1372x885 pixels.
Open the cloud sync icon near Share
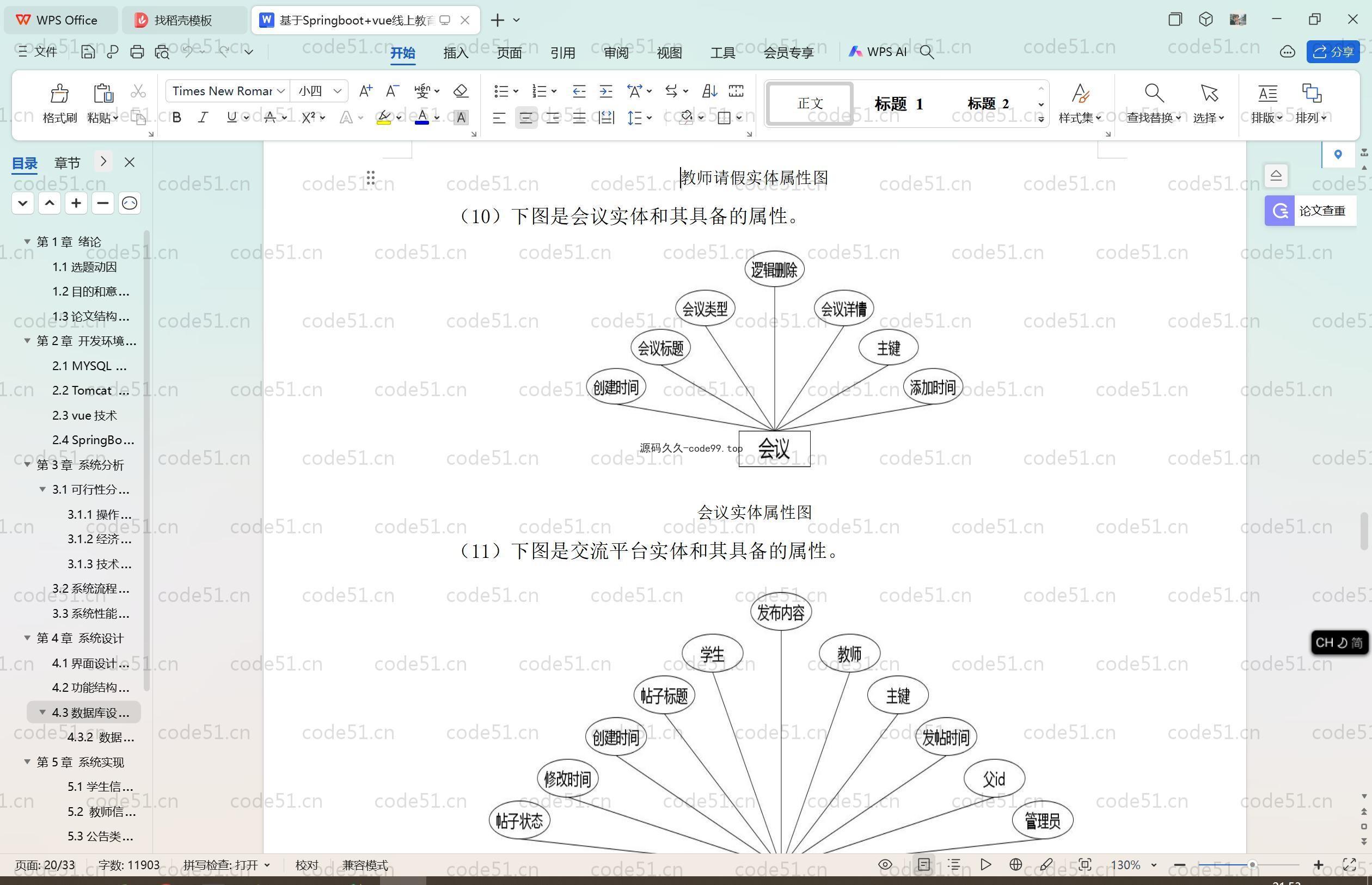[x=1288, y=52]
